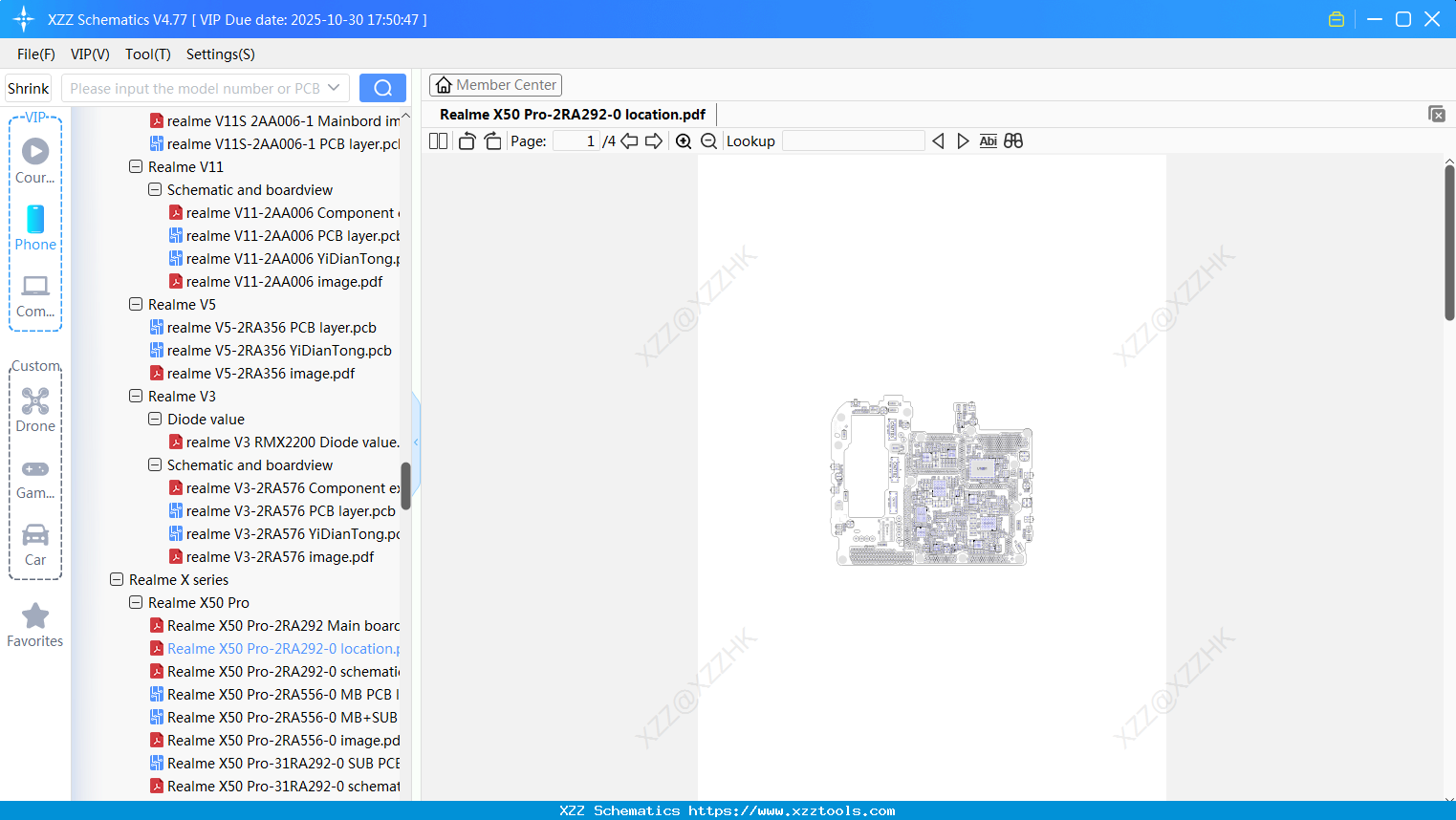Open realme V11-2AA006 YiDianTong file
The height and width of the screenshot is (820, 1456).
click(x=285, y=258)
